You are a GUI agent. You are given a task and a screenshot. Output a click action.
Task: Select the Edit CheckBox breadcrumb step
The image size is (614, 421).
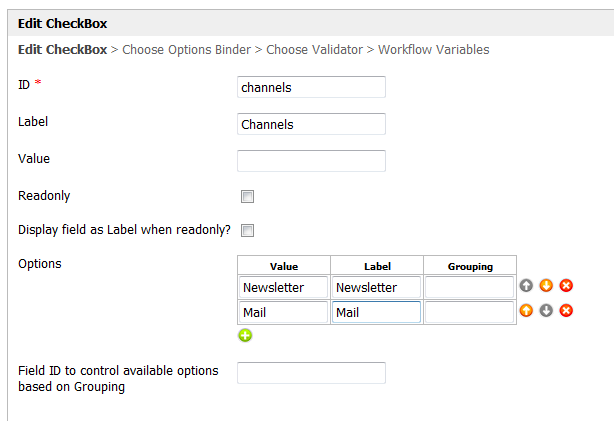coord(63,49)
